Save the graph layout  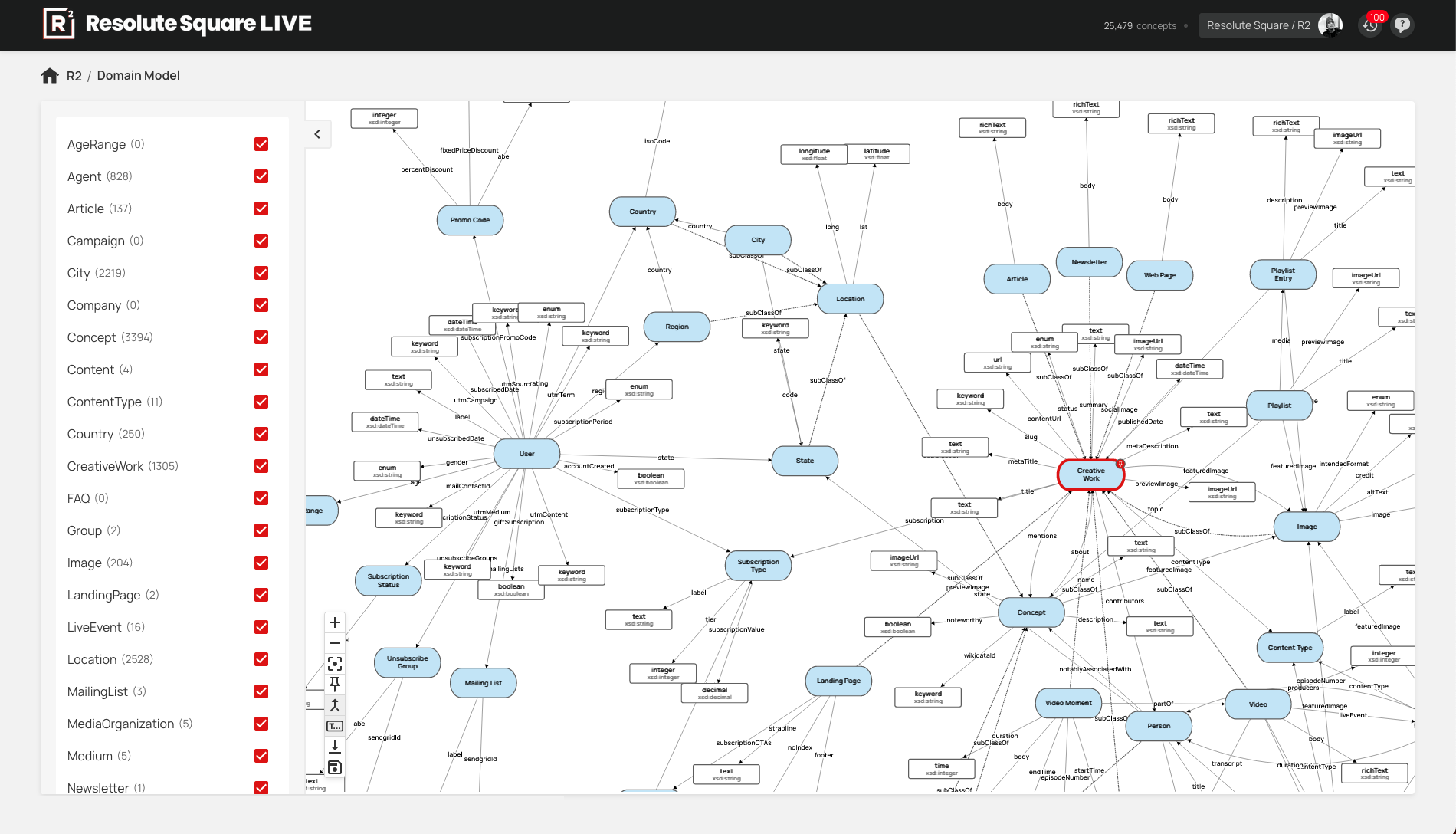coord(335,767)
